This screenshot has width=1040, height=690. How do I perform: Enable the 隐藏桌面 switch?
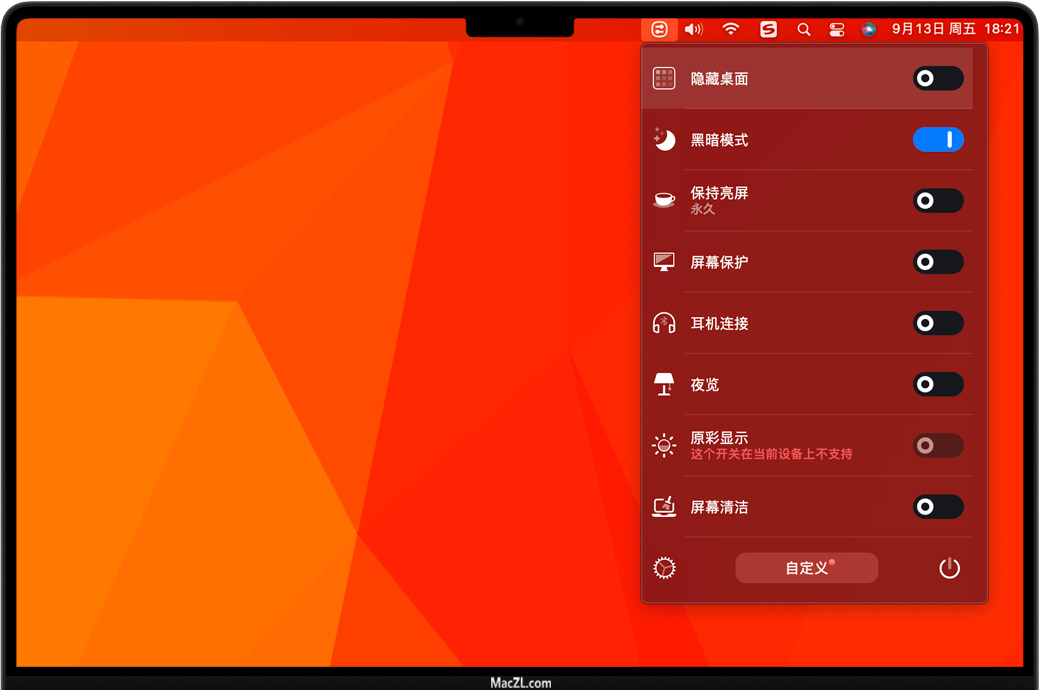click(x=938, y=78)
